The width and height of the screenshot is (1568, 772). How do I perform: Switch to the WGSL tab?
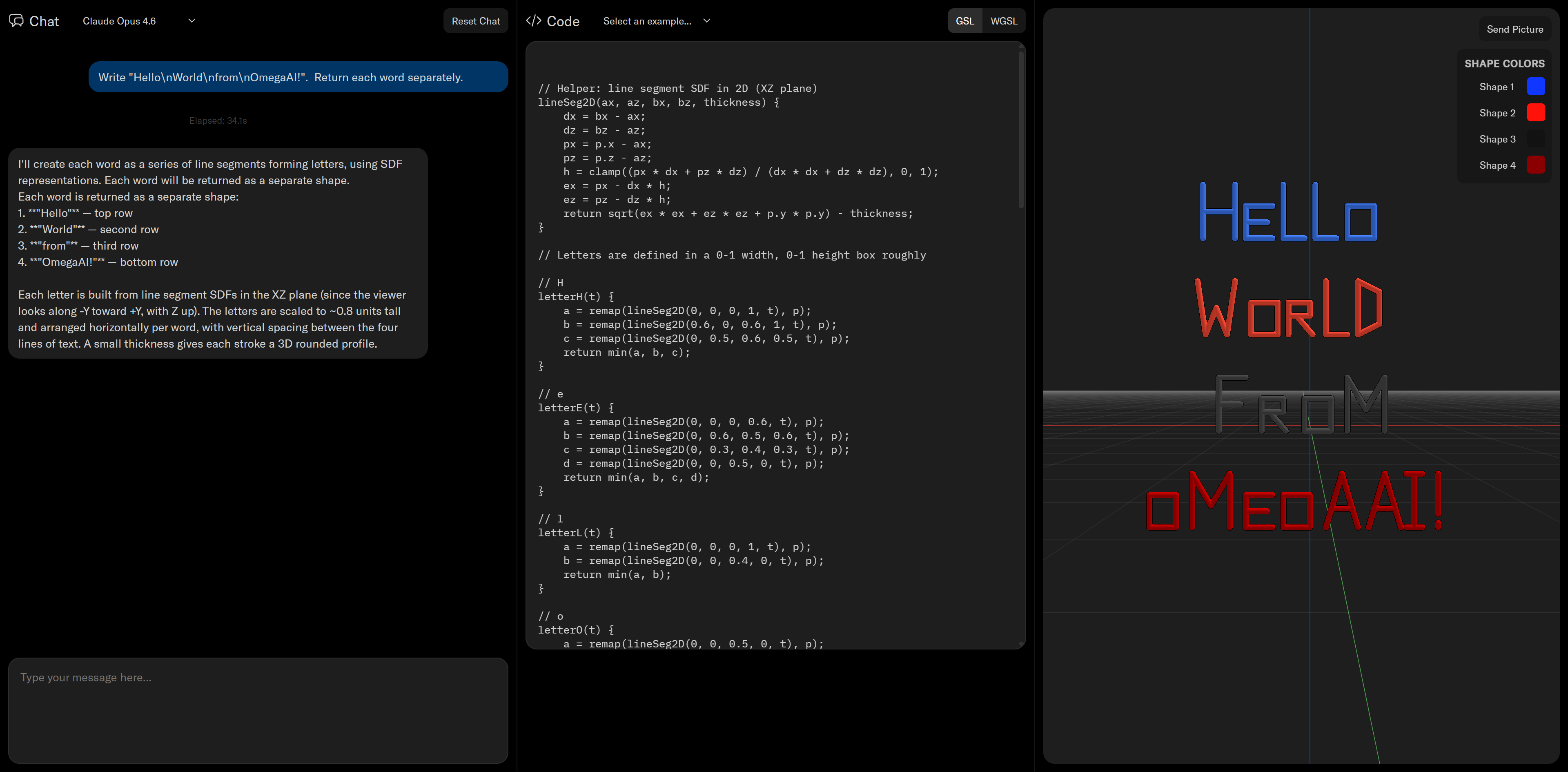[1003, 21]
